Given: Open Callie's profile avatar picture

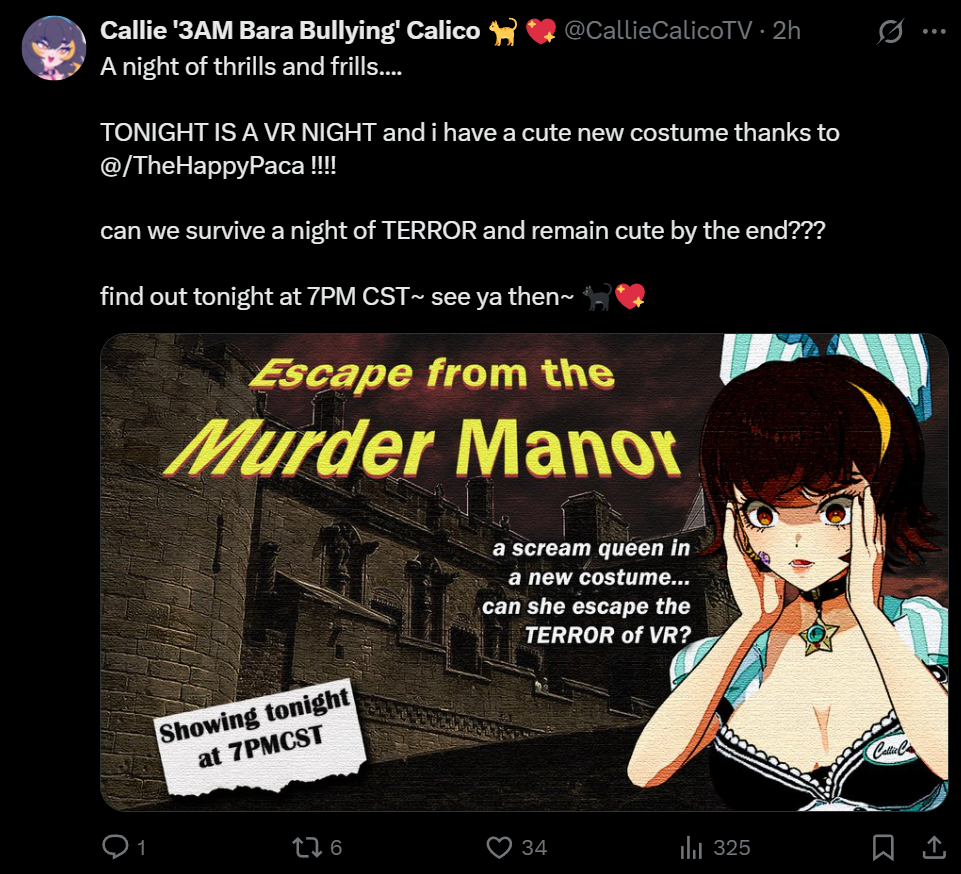Looking at the screenshot, I should pyautogui.click(x=54, y=48).
